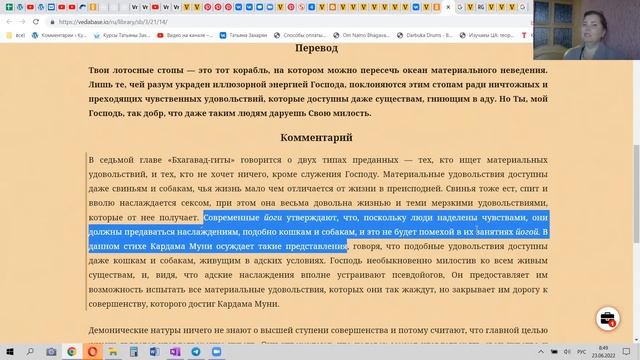Click '«Бхагавад-гиты»' in the commentary paragraph
This screenshot has height=360, width=640.
click(x=201, y=160)
